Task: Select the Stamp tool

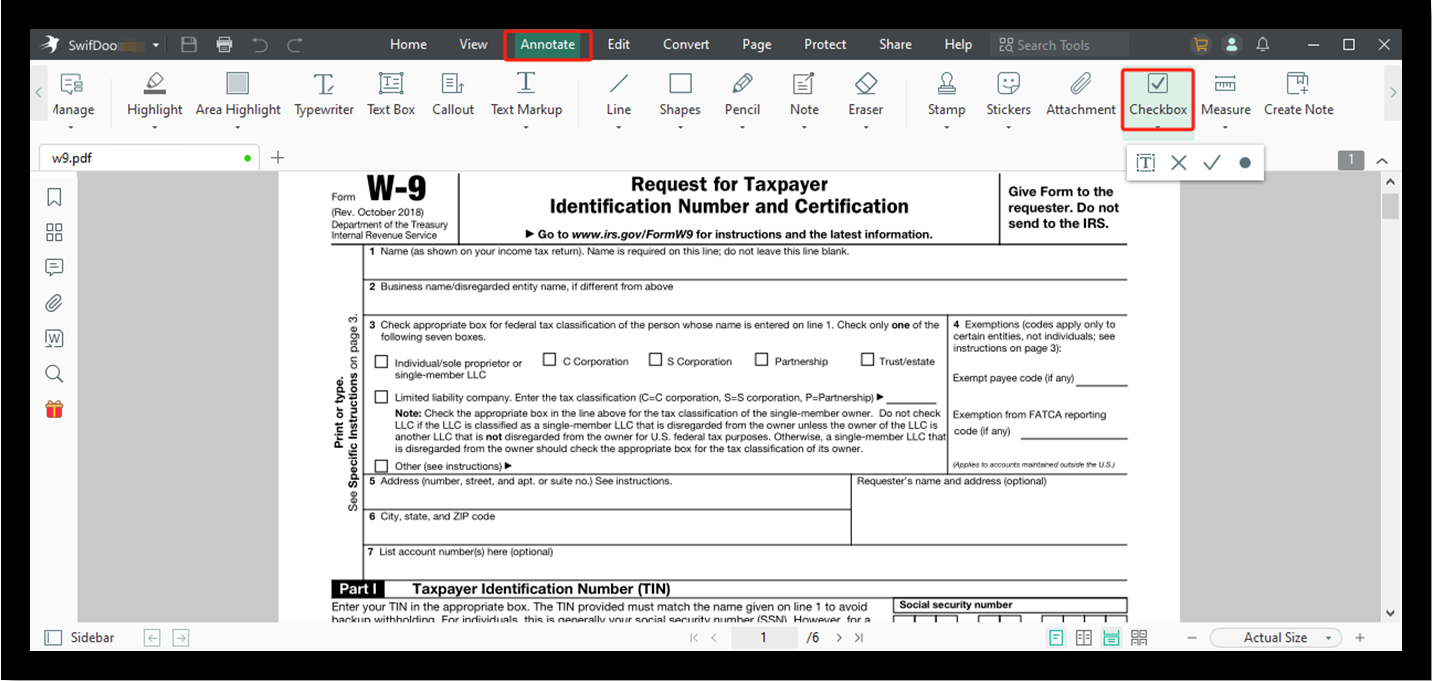Action: click(x=946, y=94)
